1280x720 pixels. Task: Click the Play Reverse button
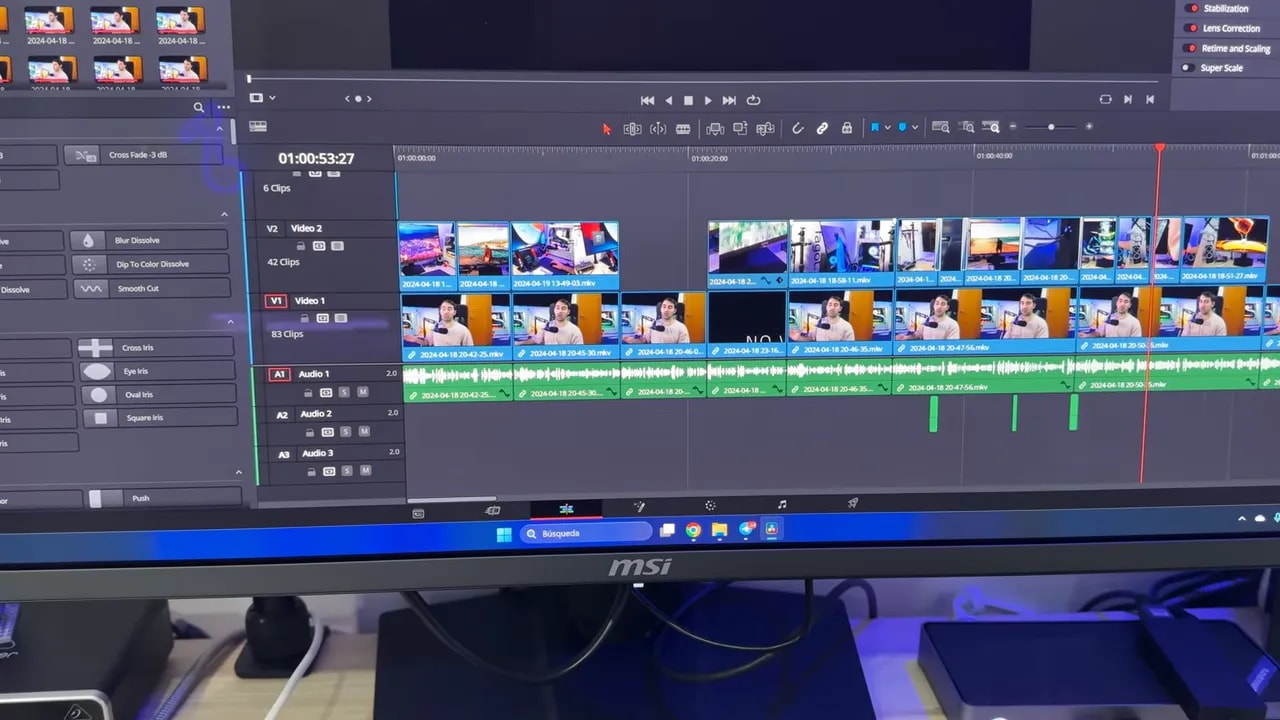pos(669,100)
